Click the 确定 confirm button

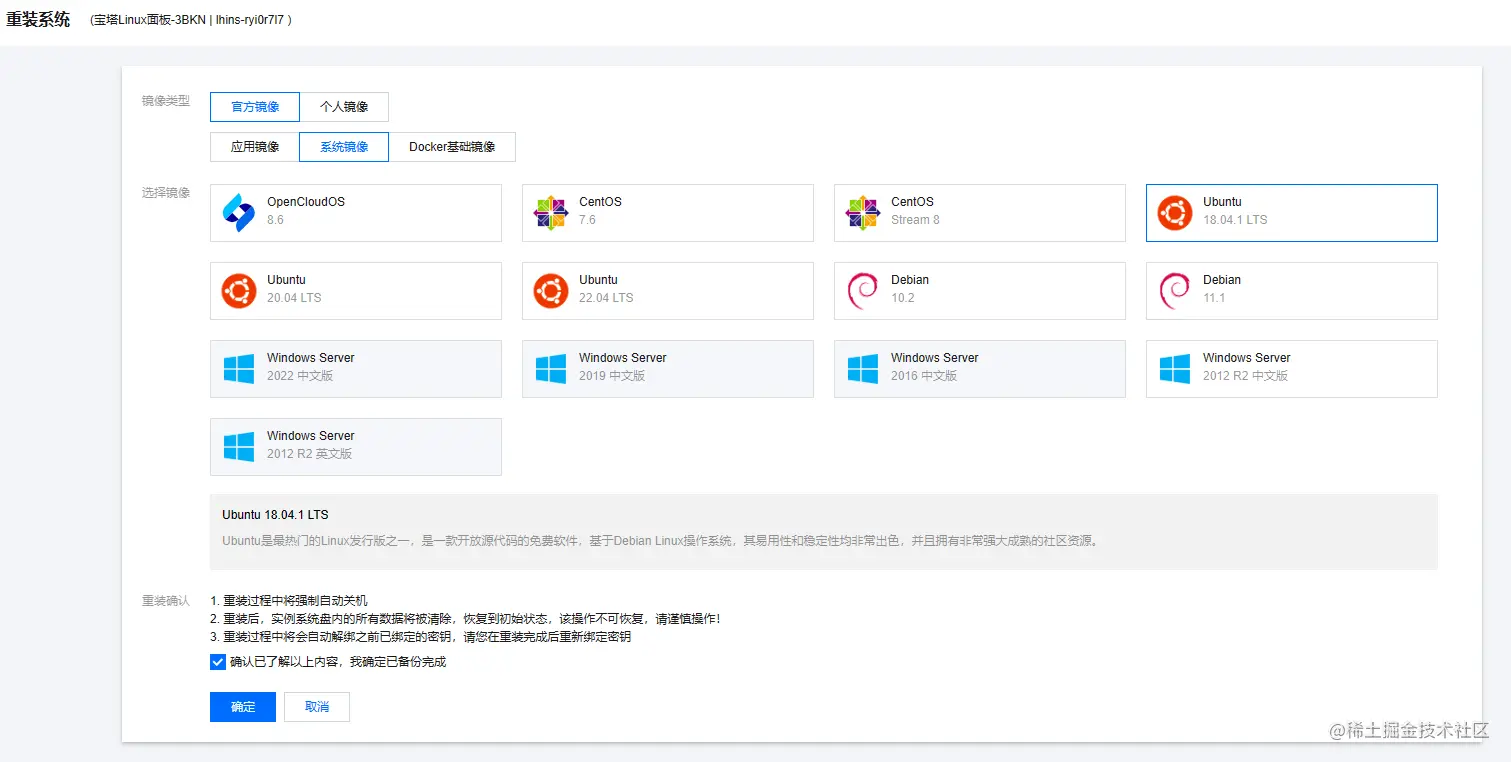click(x=243, y=707)
